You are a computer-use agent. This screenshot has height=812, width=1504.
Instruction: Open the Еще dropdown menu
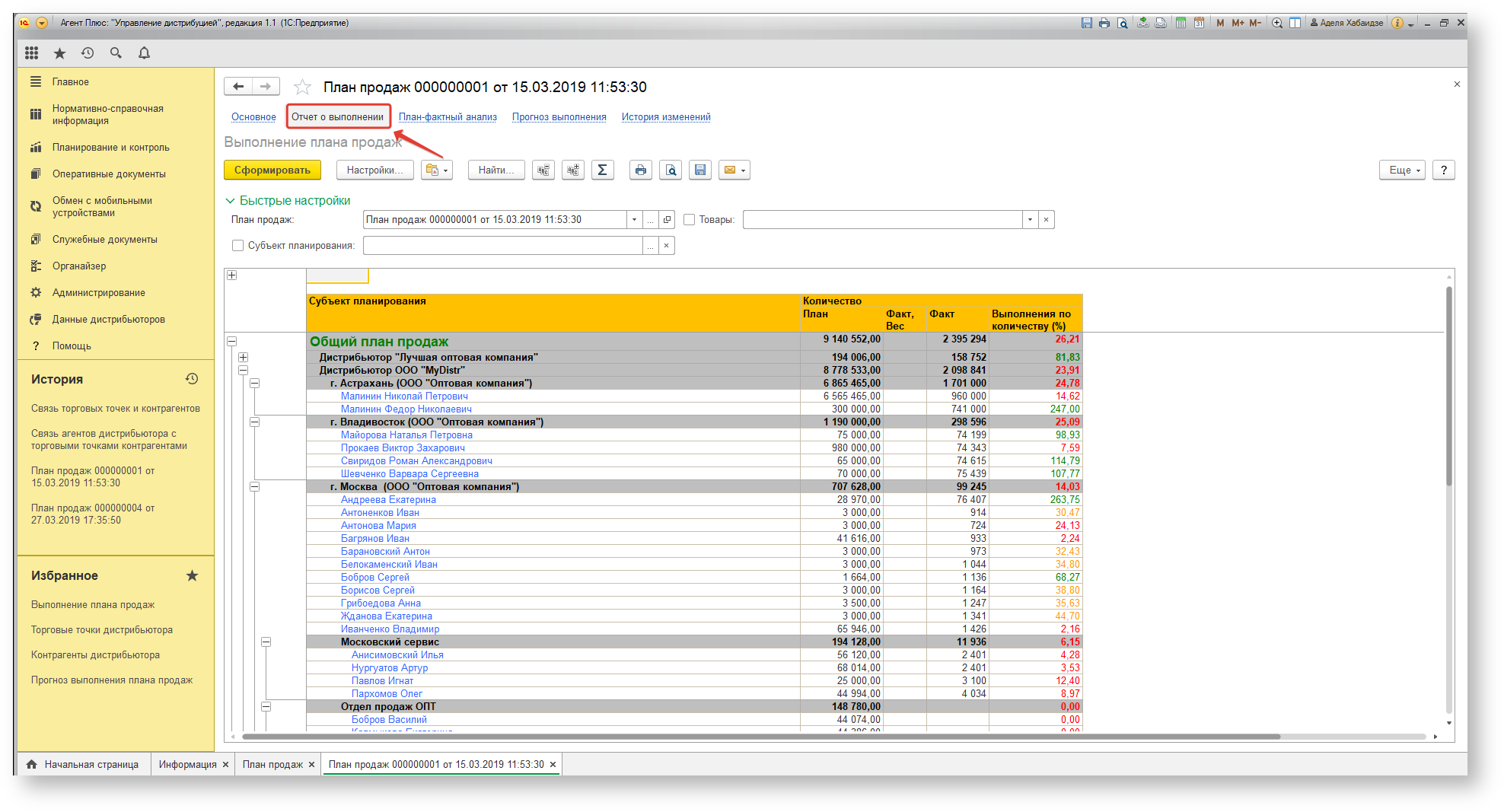coord(1401,170)
